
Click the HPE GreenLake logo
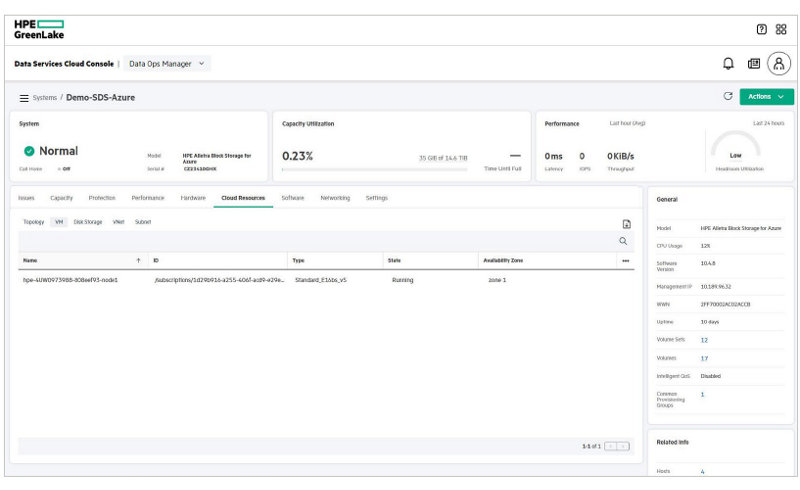point(39,30)
